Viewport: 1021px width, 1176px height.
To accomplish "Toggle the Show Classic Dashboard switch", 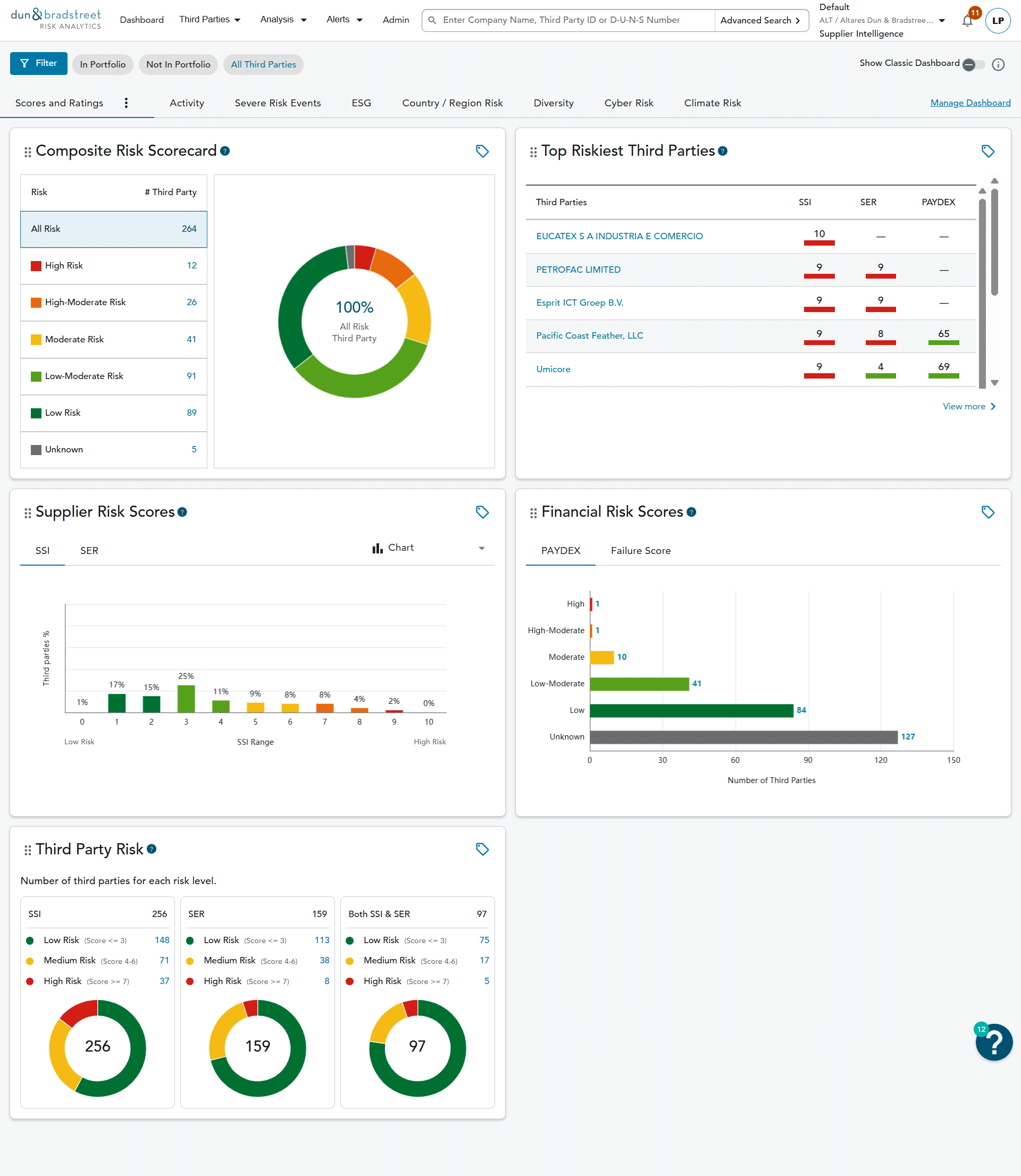I will (x=973, y=64).
